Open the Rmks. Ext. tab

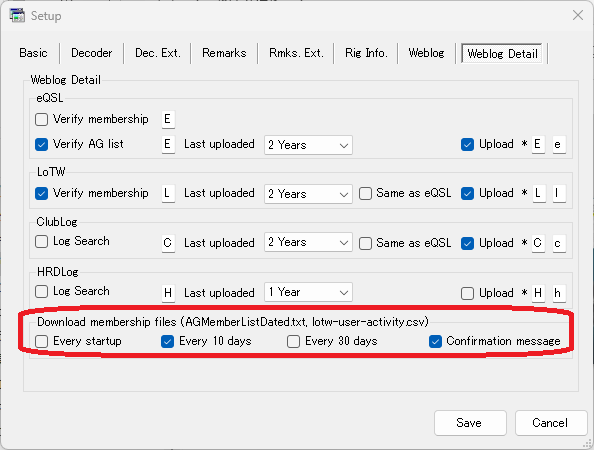click(x=296, y=53)
